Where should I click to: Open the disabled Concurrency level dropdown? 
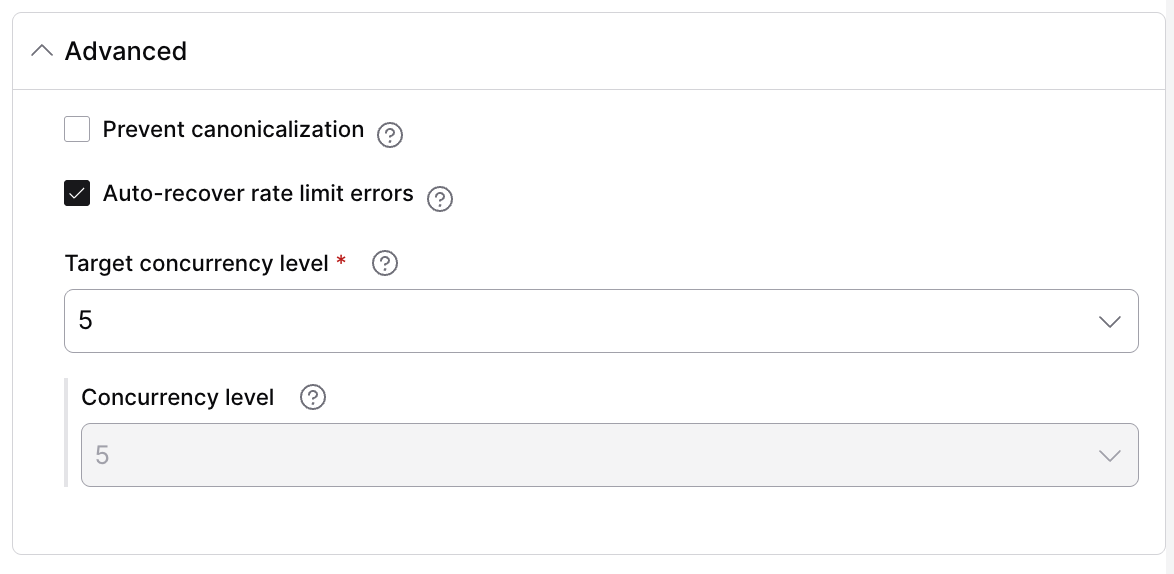(609, 455)
